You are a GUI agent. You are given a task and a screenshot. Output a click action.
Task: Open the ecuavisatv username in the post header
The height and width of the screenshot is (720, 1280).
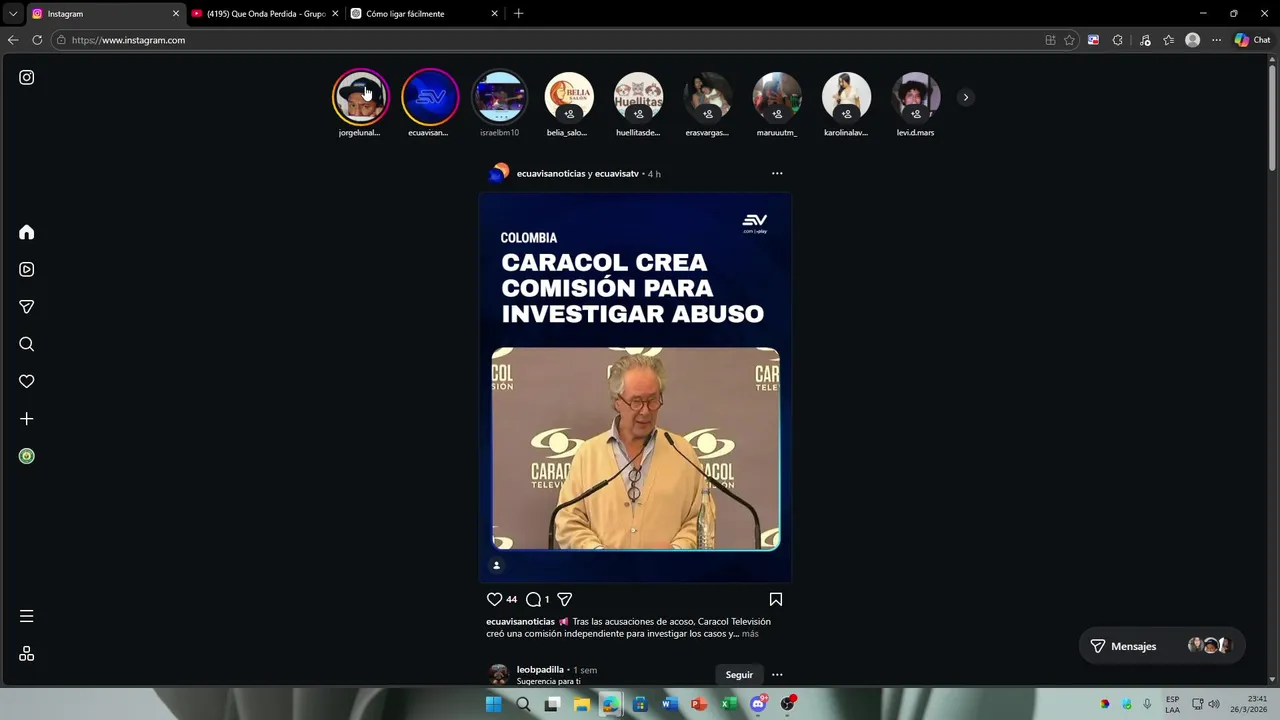coord(616,174)
